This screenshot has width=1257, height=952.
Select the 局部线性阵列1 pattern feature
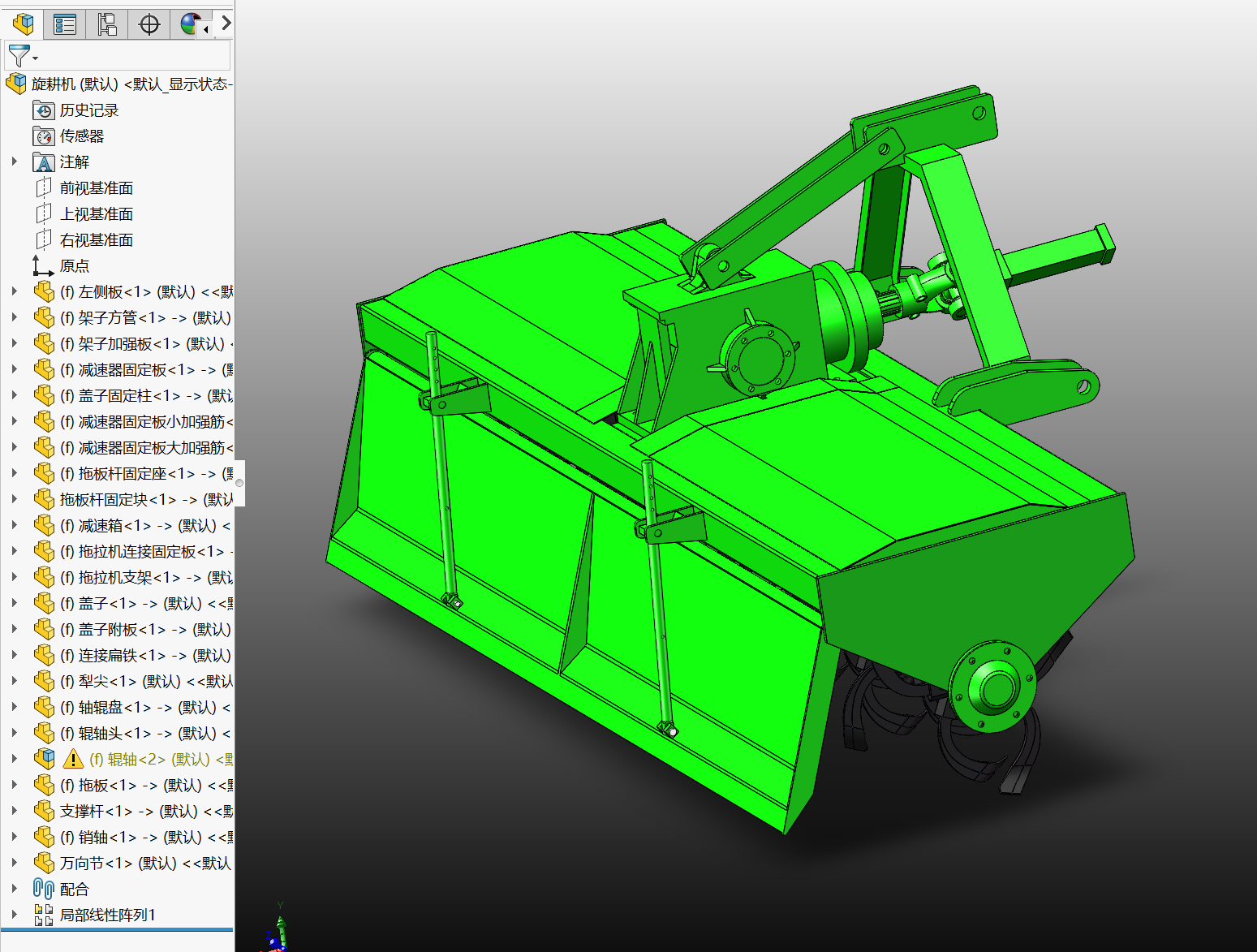click(x=106, y=915)
